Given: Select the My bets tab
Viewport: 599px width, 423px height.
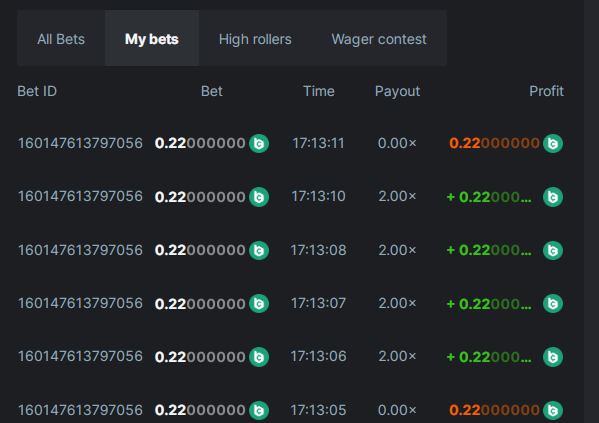Looking at the screenshot, I should point(152,38).
